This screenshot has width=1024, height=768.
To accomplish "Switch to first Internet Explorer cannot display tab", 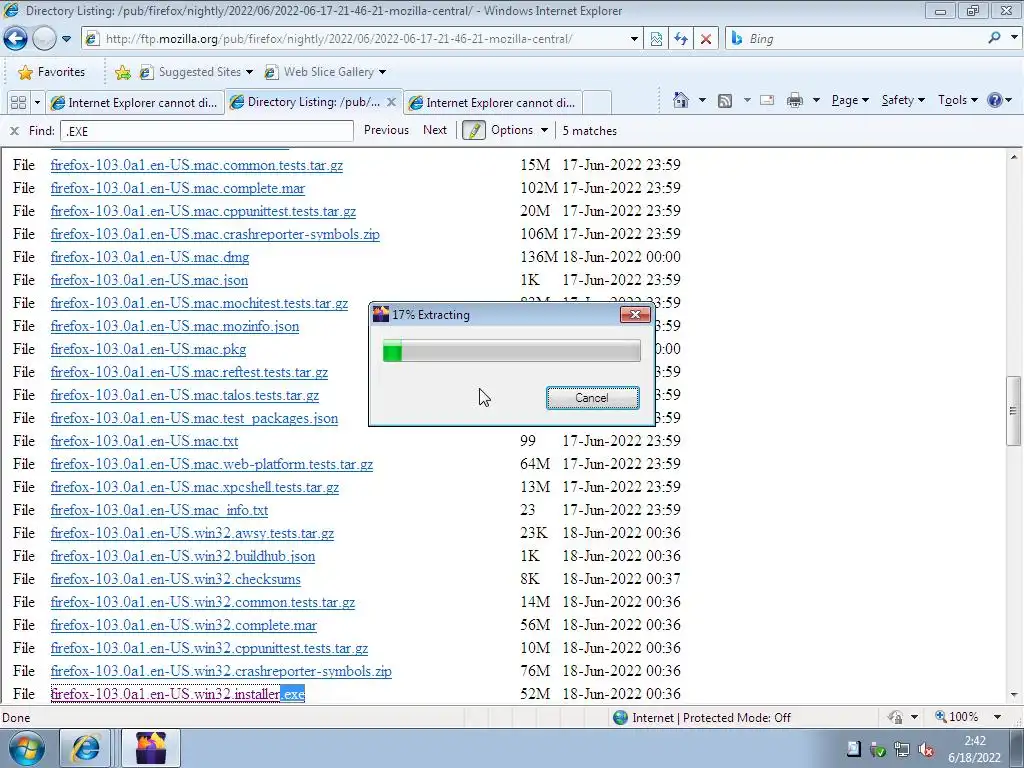I will click(x=136, y=103).
